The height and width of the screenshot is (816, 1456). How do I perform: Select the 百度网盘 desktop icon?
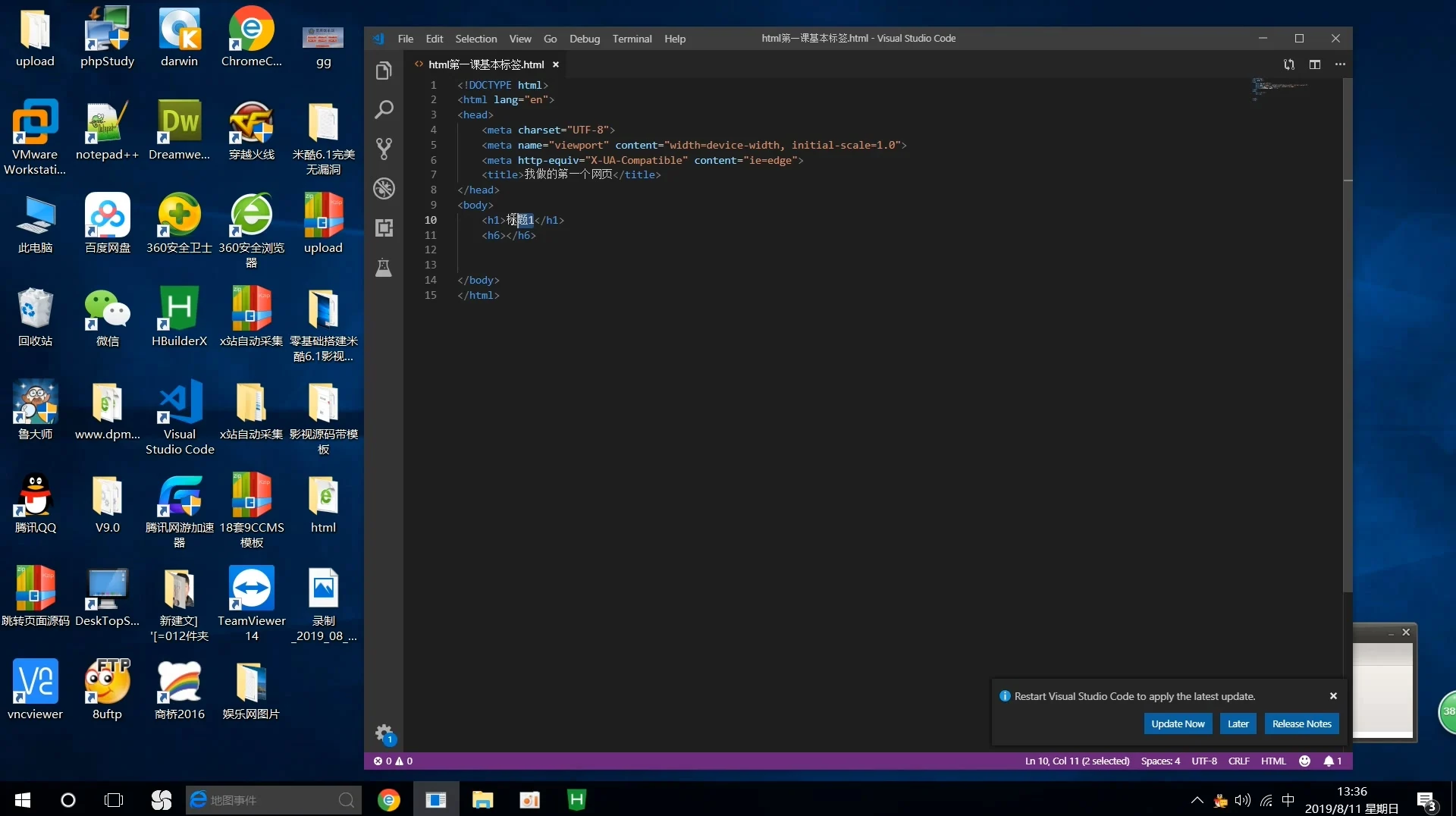(x=107, y=224)
